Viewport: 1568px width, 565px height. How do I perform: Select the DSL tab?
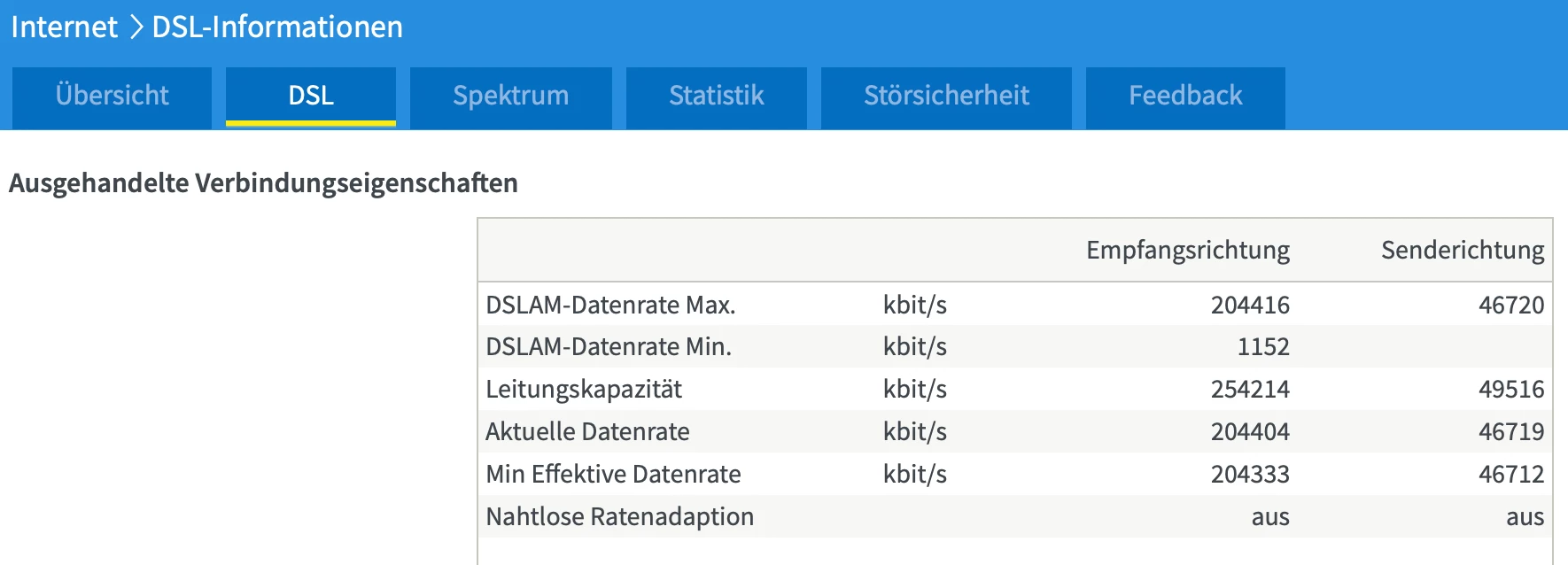coord(311,96)
